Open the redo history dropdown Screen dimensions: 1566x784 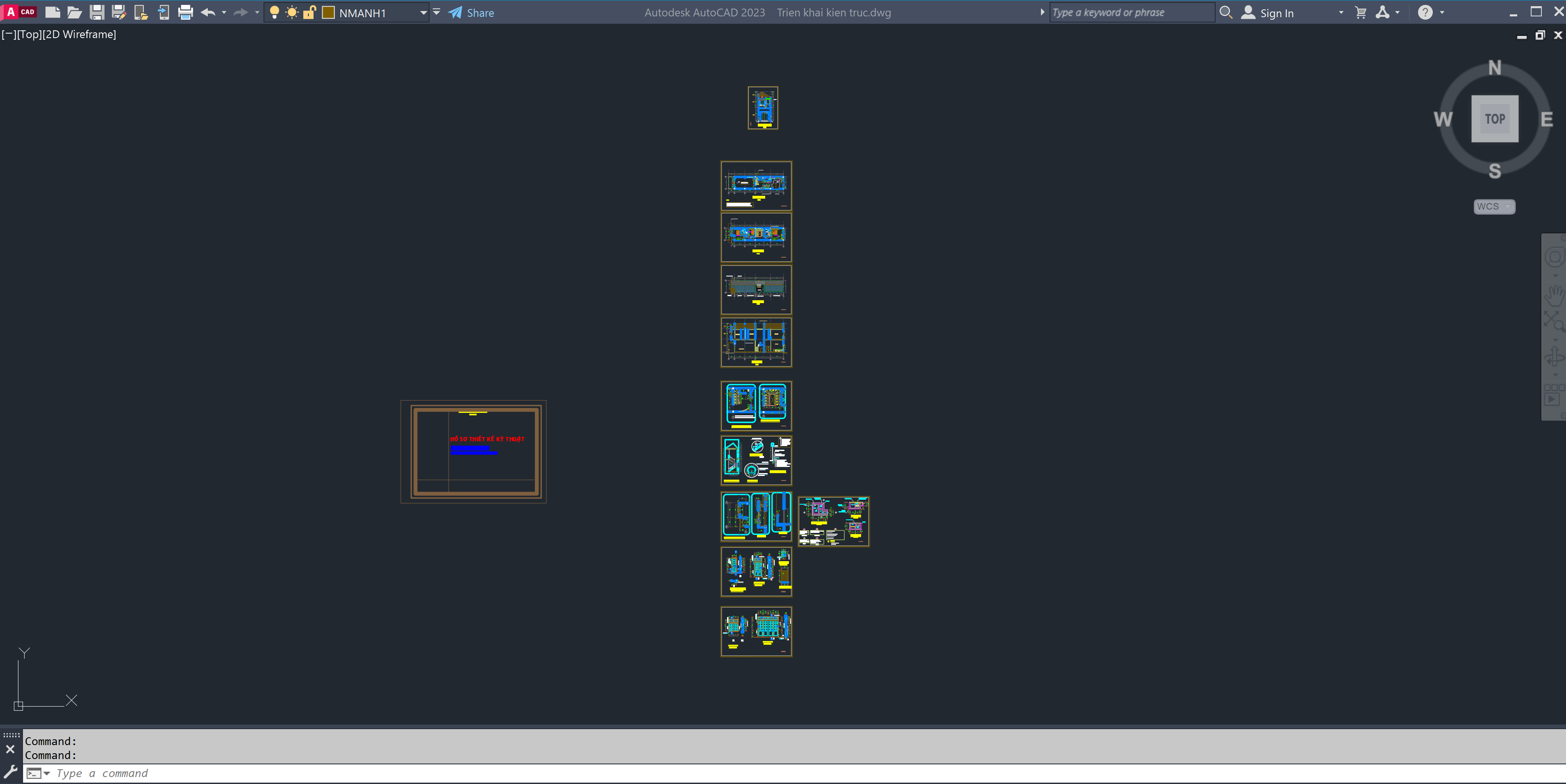[257, 12]
